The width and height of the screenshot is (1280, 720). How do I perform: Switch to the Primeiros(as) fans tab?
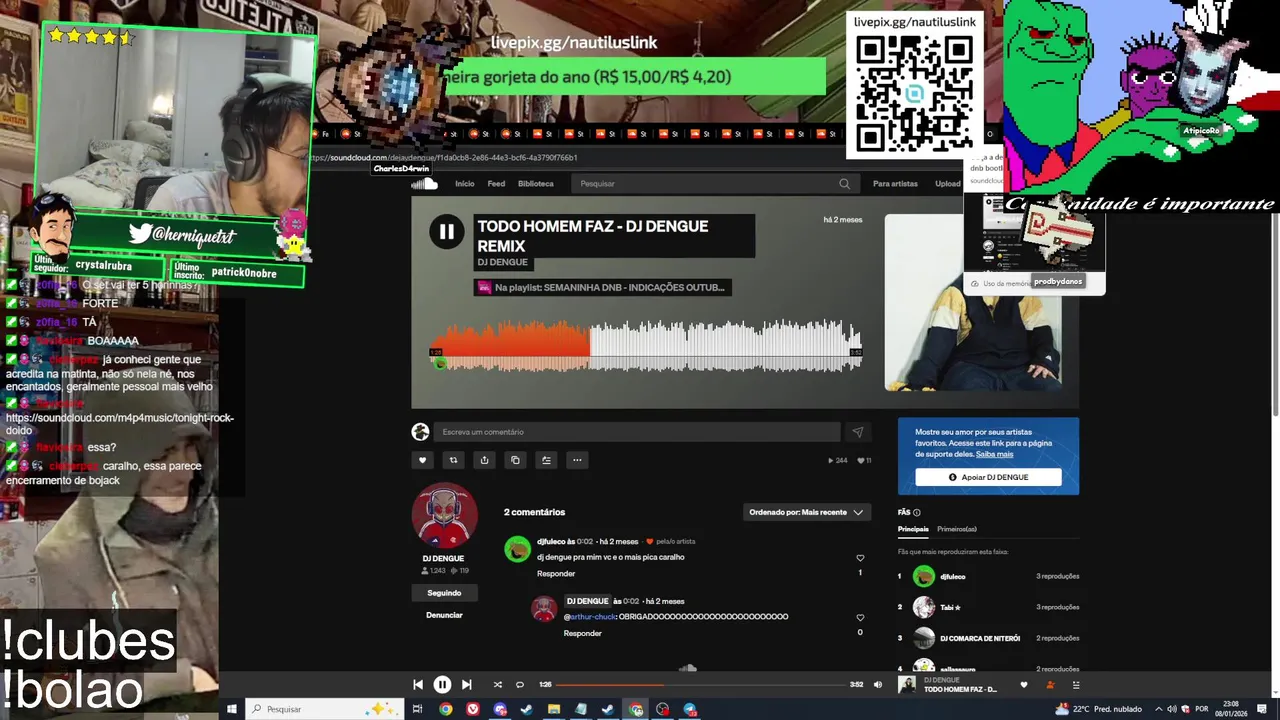[x=957, y=529]
